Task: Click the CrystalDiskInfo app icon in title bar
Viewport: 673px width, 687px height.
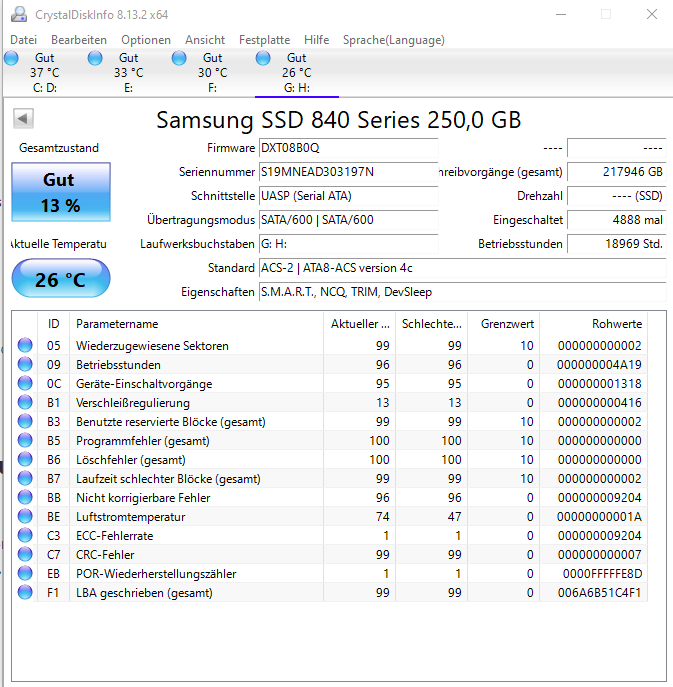Action: coord(19,14)
